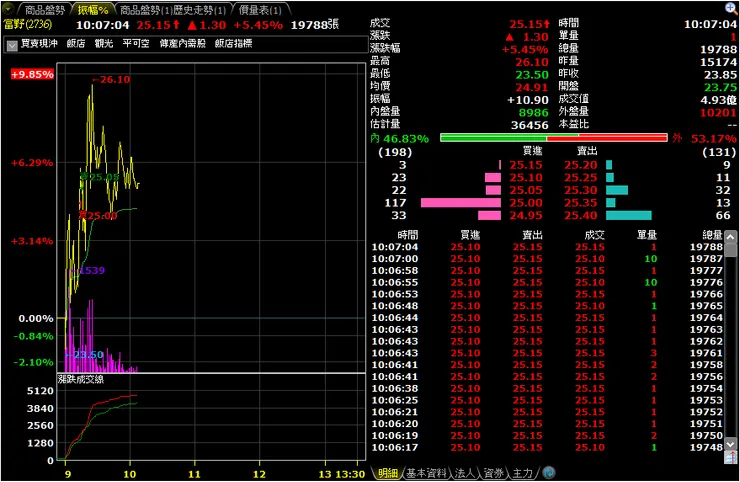Click the 漲跌成交線 sub-chart label
Screen dimensions: 740x482
[x=81, y=379]
